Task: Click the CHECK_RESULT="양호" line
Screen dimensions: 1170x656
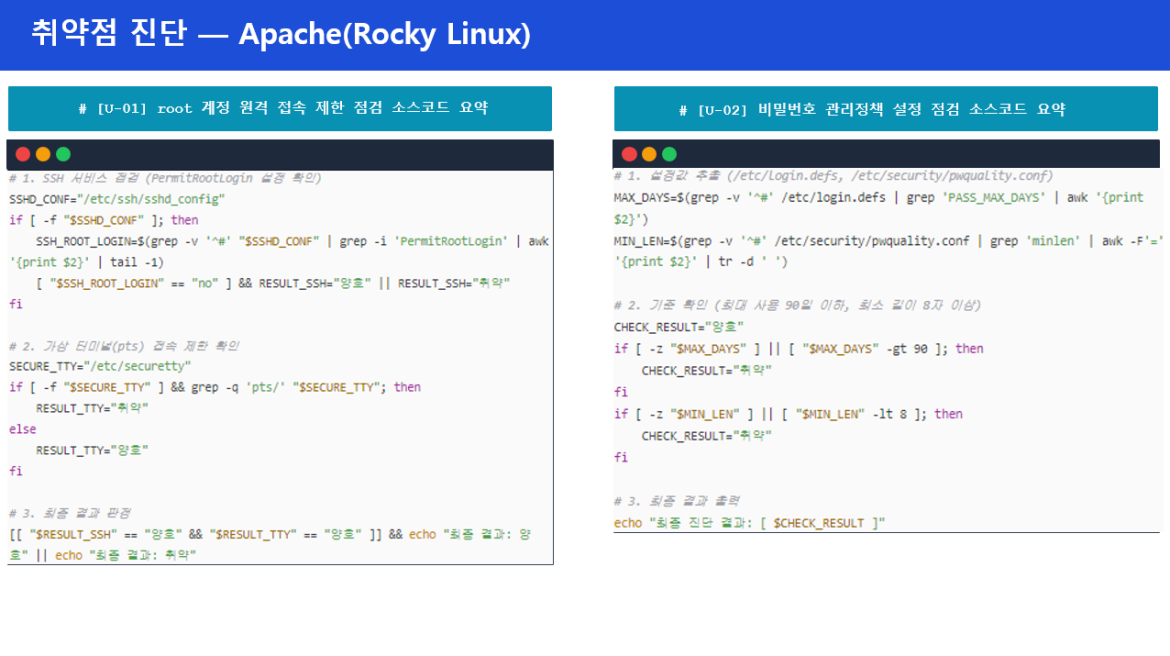Action: pos(679,327)
